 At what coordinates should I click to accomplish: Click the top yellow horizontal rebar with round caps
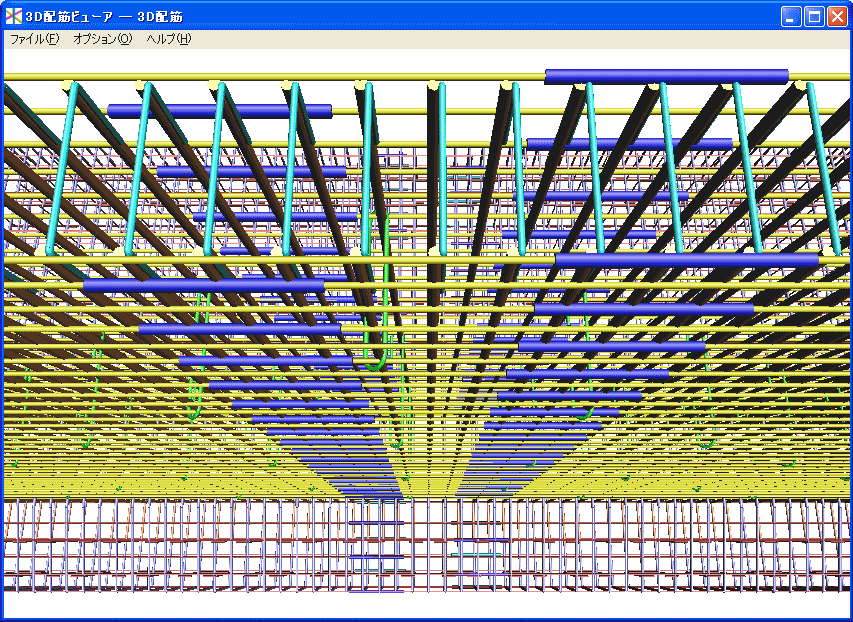tap(300, 77)
